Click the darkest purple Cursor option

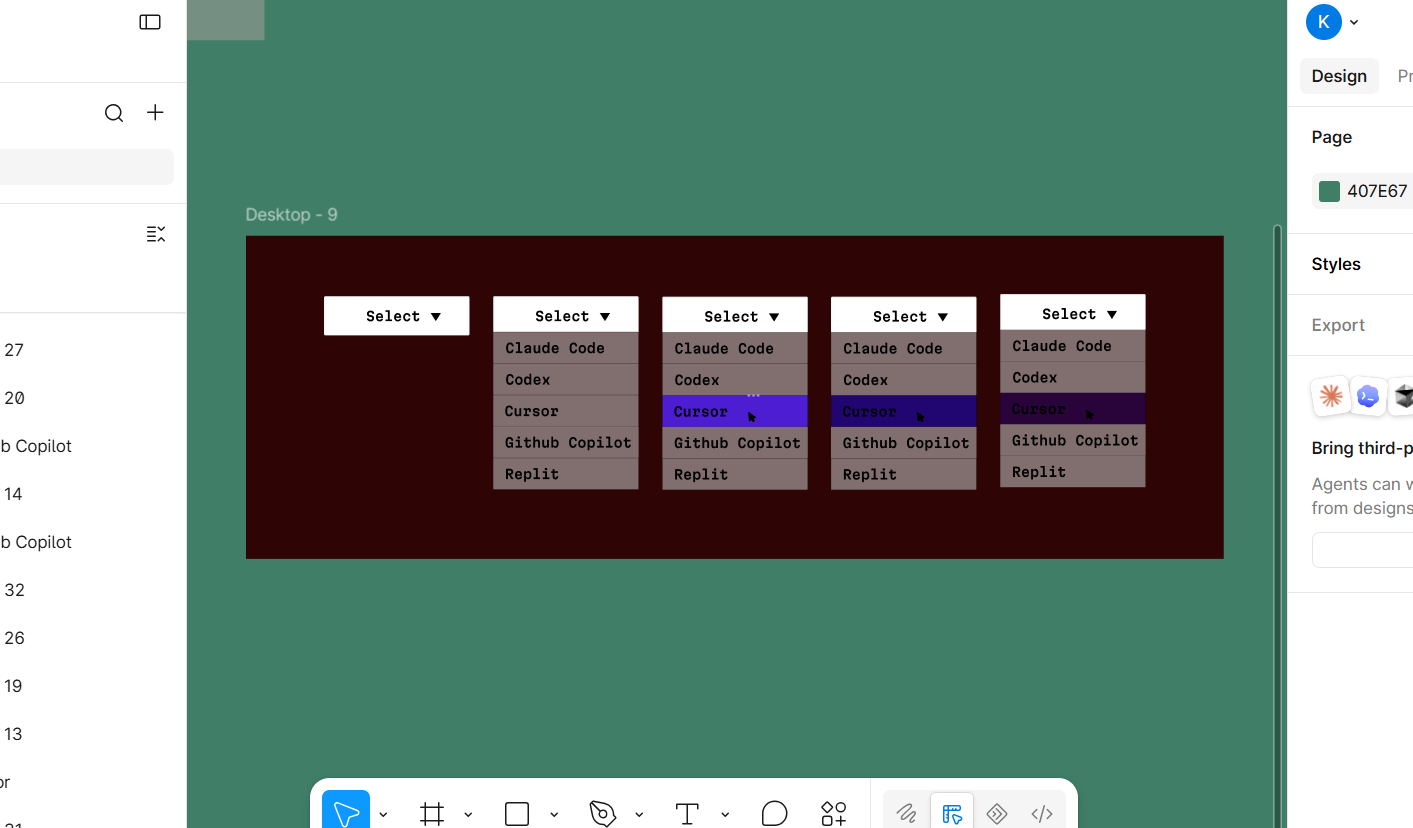1072,408
